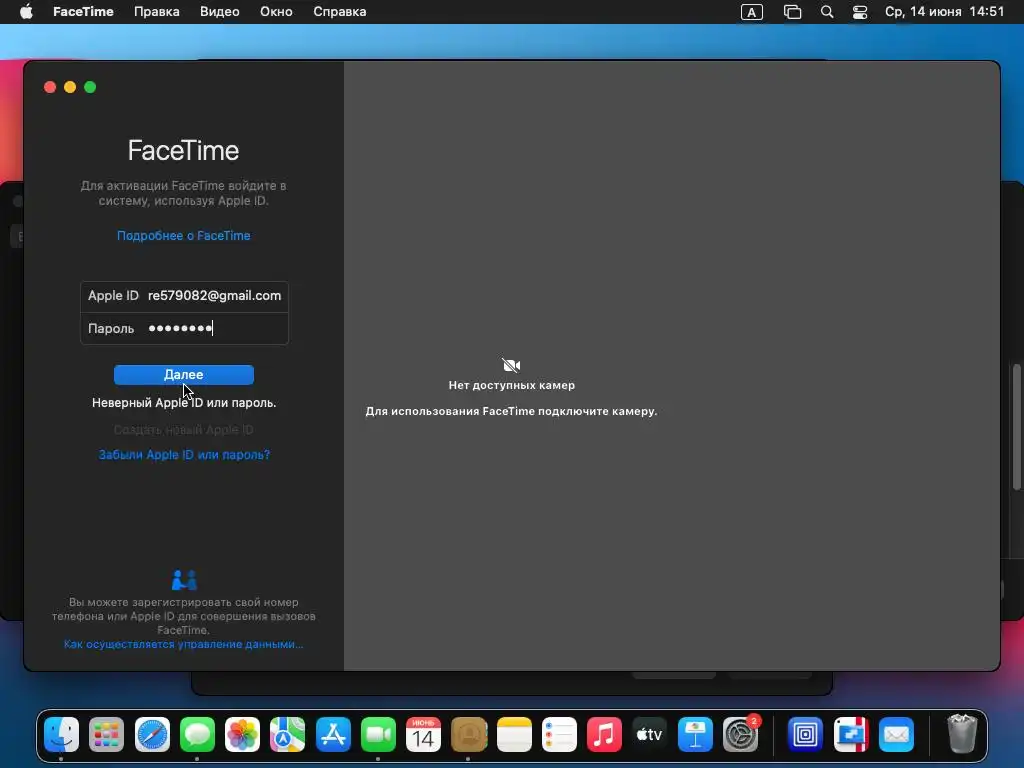1024x768 pixels.
Task: Click 'Забыли Apple ID или пароль?' link
Action: [x=184, y=455]
